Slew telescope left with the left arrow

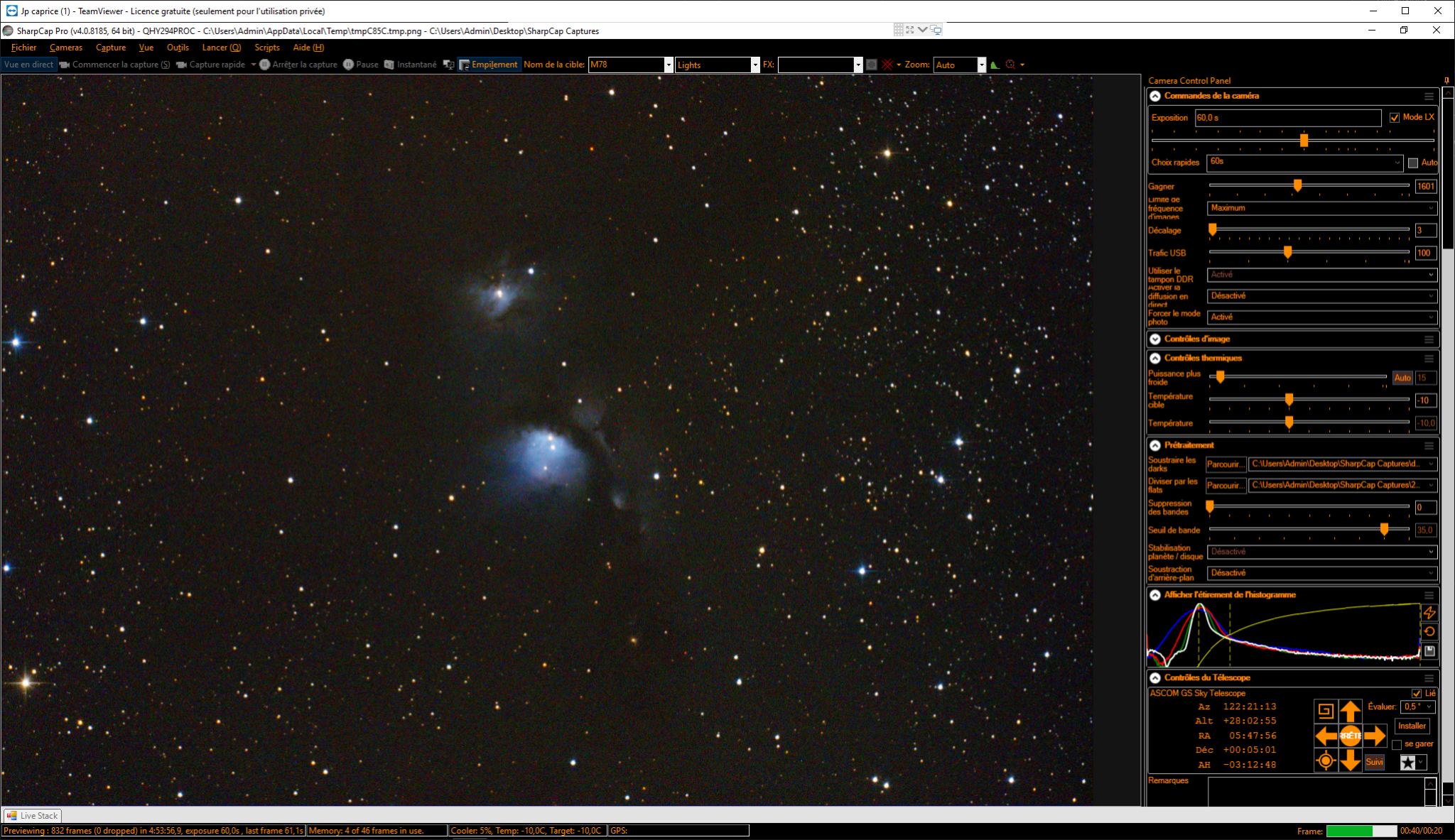click(x=1326, y=736)
